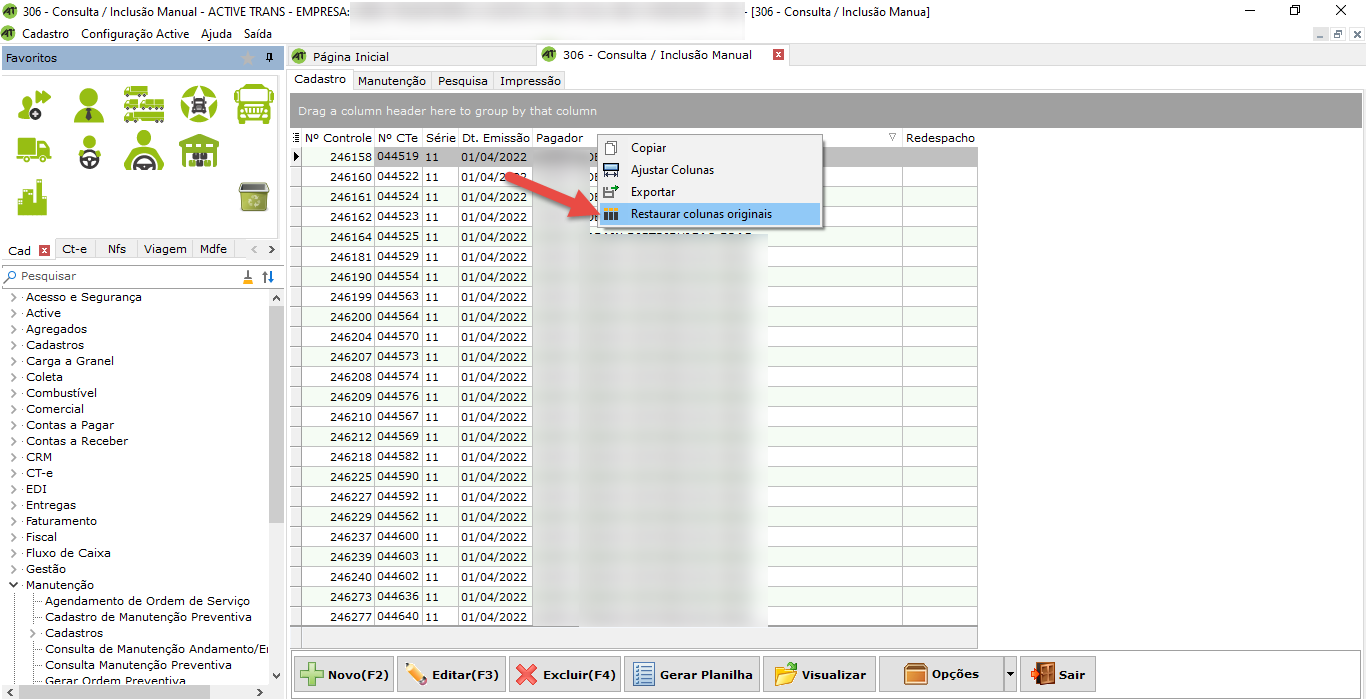Click the blue sort arrows icon
This screenshot has height=699, width=1366.
coord(268,277)
